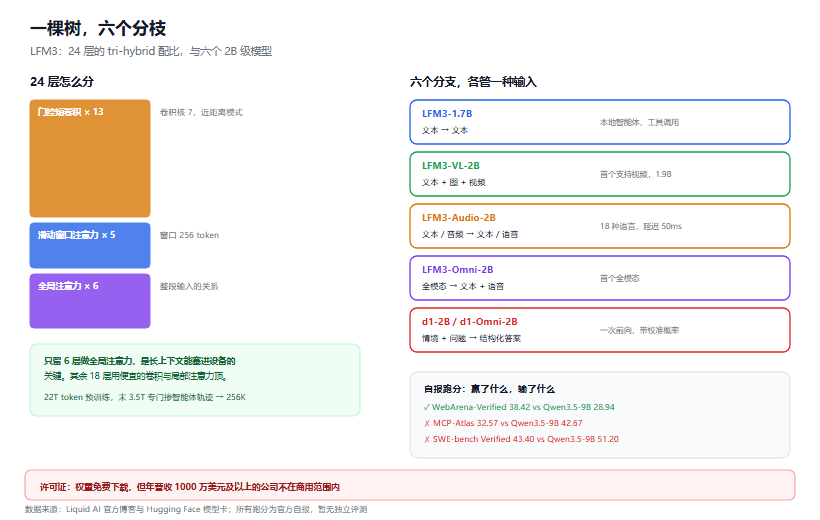Select the MCP-Atlas 32.57 benchmark line

click(503, 423)
